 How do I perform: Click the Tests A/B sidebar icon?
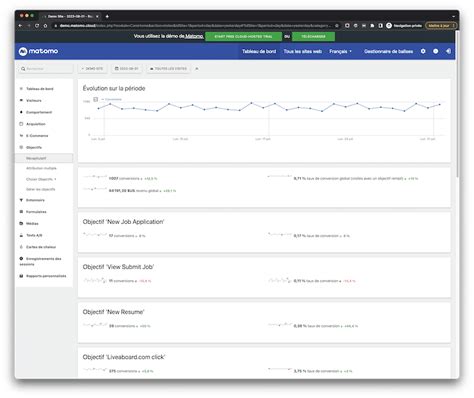click(21, 235)
